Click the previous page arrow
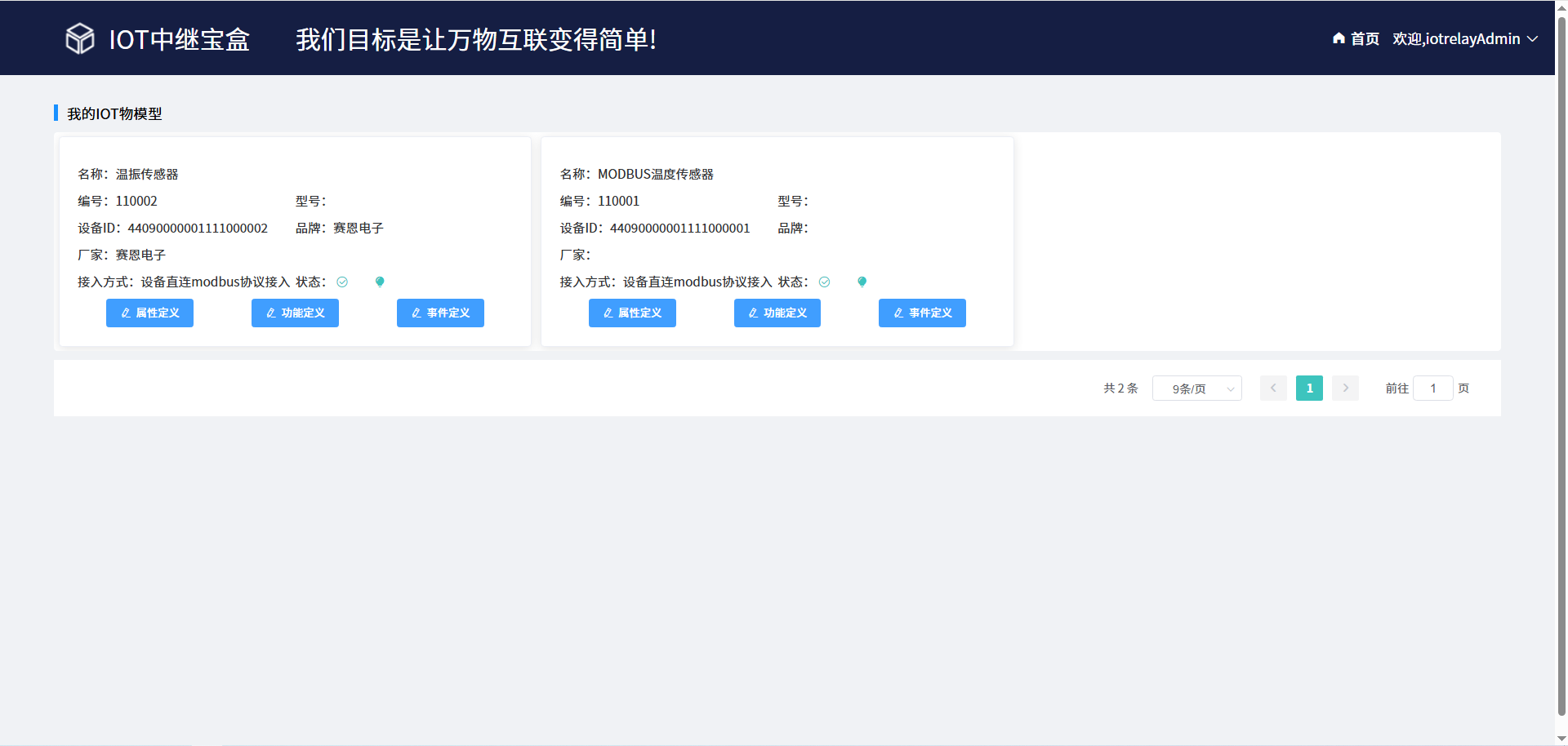This screenshot has width=1568, height=746. pos(1273,389)
